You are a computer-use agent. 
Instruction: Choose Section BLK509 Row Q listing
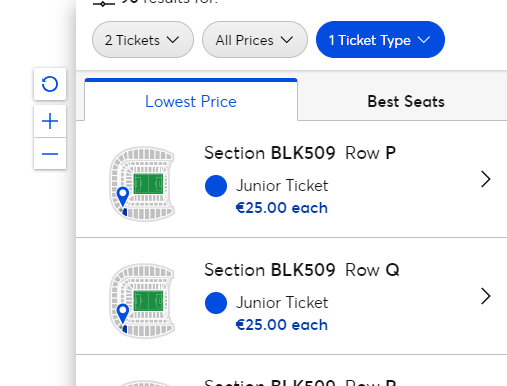click(x=292, y=296)
